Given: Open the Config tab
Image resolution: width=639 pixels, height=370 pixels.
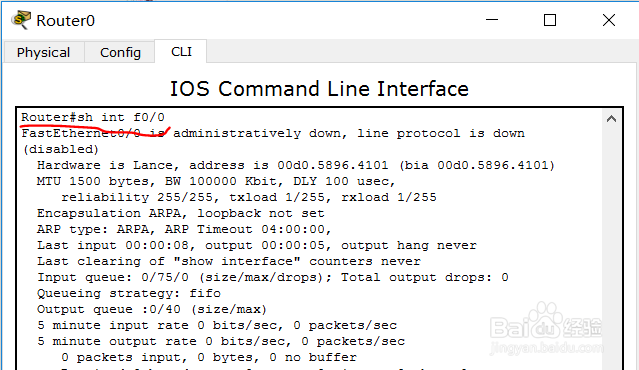Looking at the screenshot, I should 120,53.
